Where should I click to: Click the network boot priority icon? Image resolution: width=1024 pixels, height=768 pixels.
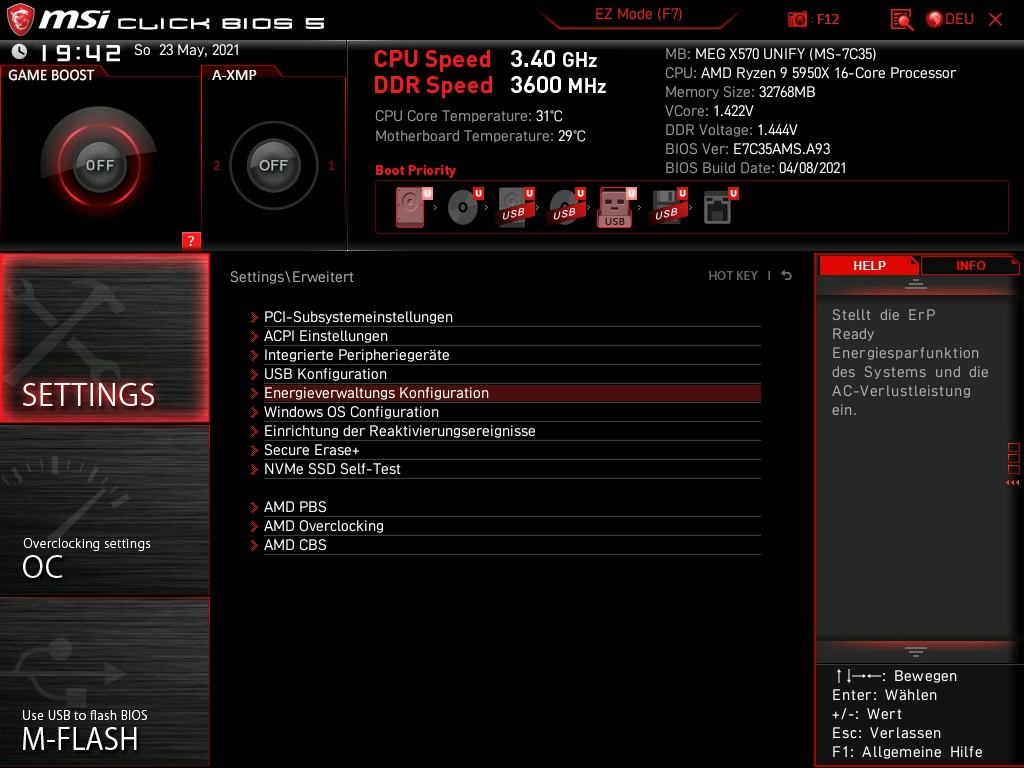point(720,207)
